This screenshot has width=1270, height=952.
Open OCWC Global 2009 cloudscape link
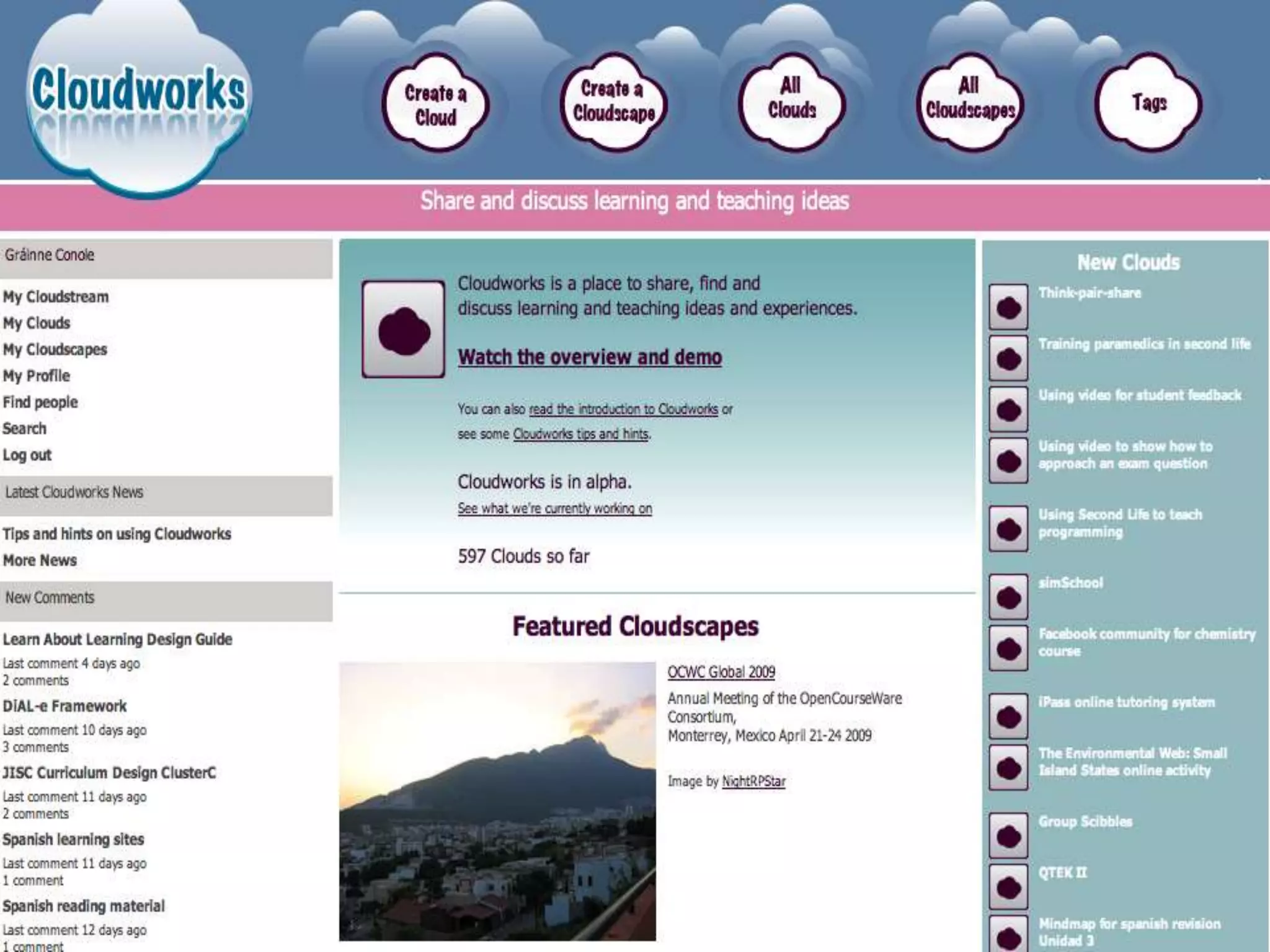click(x=721, y=672)
